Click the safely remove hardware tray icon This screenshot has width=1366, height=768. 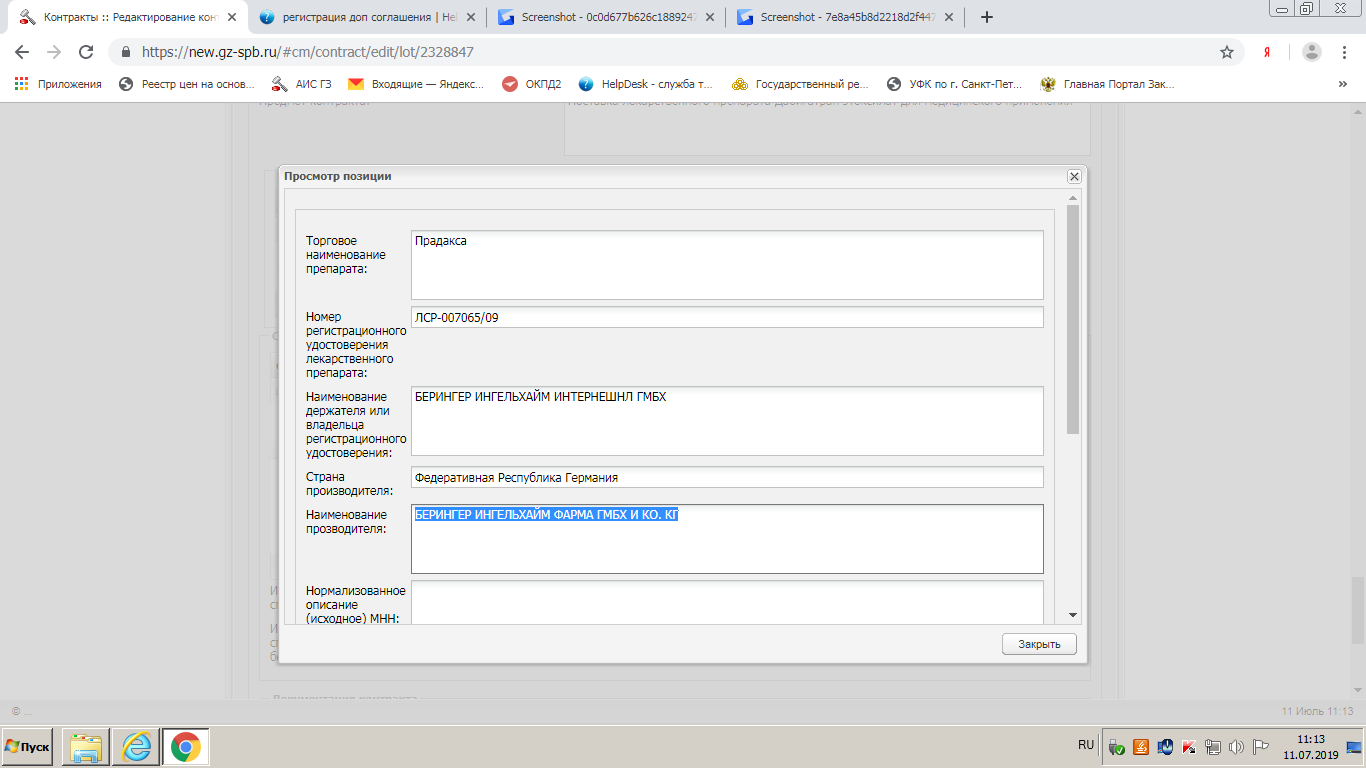coord(1118,747)
